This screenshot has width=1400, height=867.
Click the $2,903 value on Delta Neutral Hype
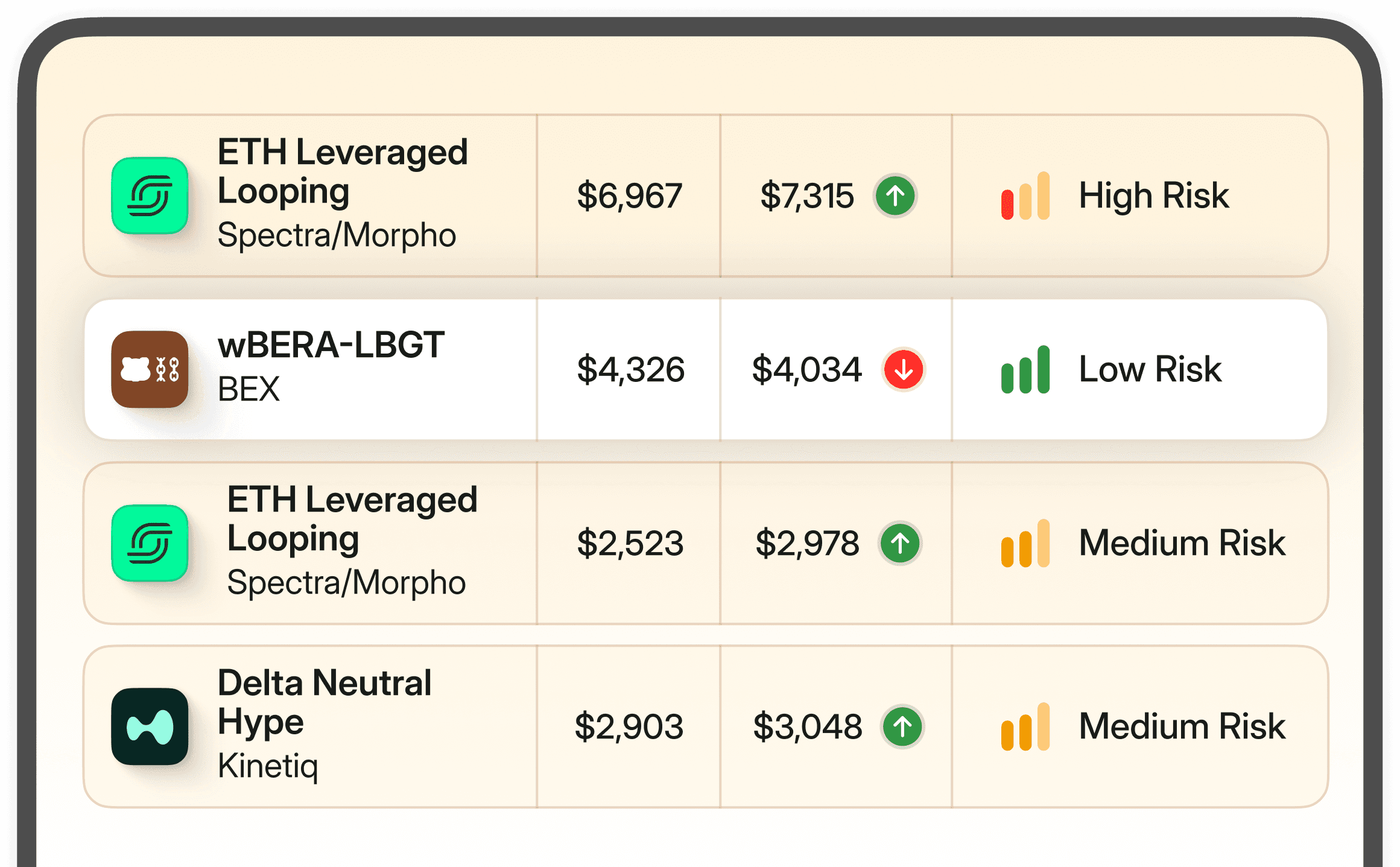pos(629,726)
